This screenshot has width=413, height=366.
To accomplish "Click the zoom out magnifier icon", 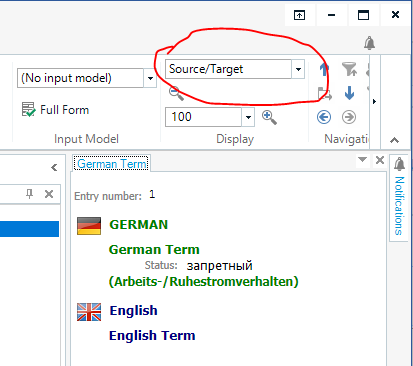I will point(176,93).
